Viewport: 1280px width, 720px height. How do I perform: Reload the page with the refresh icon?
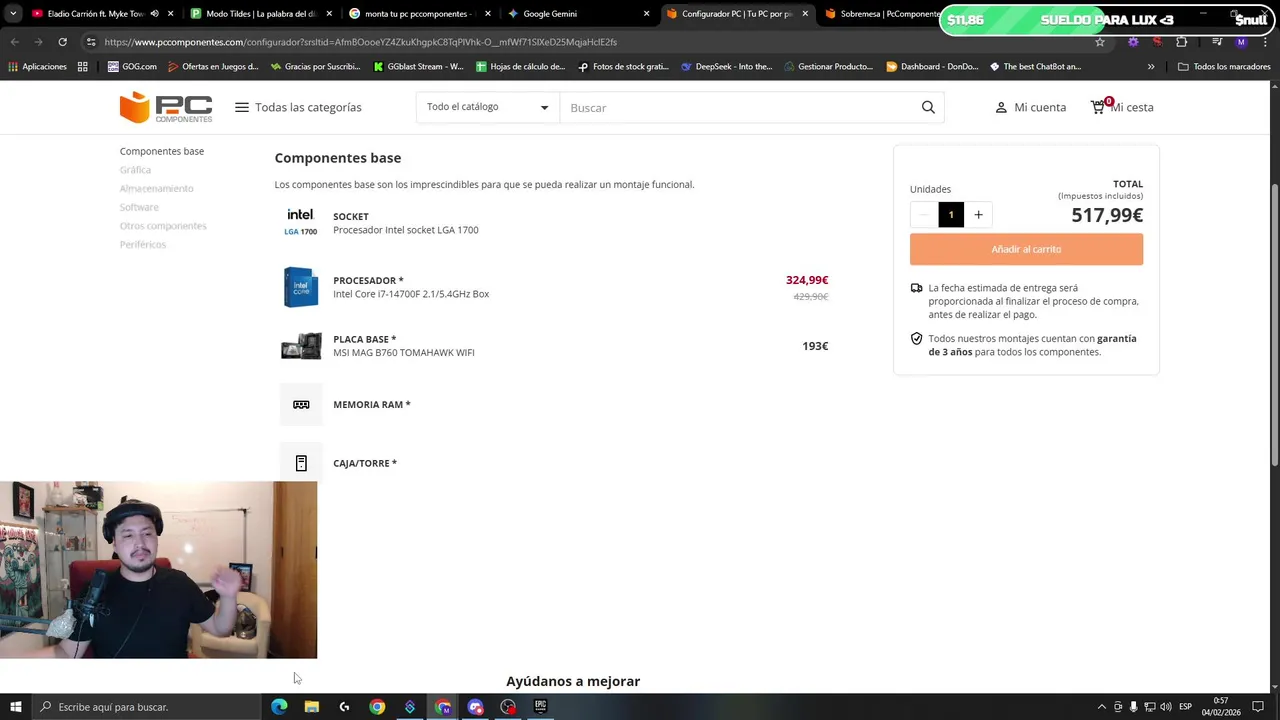62,42
